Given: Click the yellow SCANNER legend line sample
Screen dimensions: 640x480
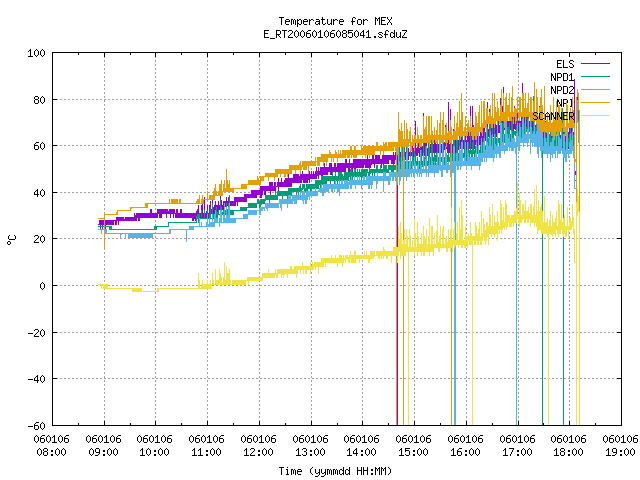Looking at the screenshot, I should point(595,116).
